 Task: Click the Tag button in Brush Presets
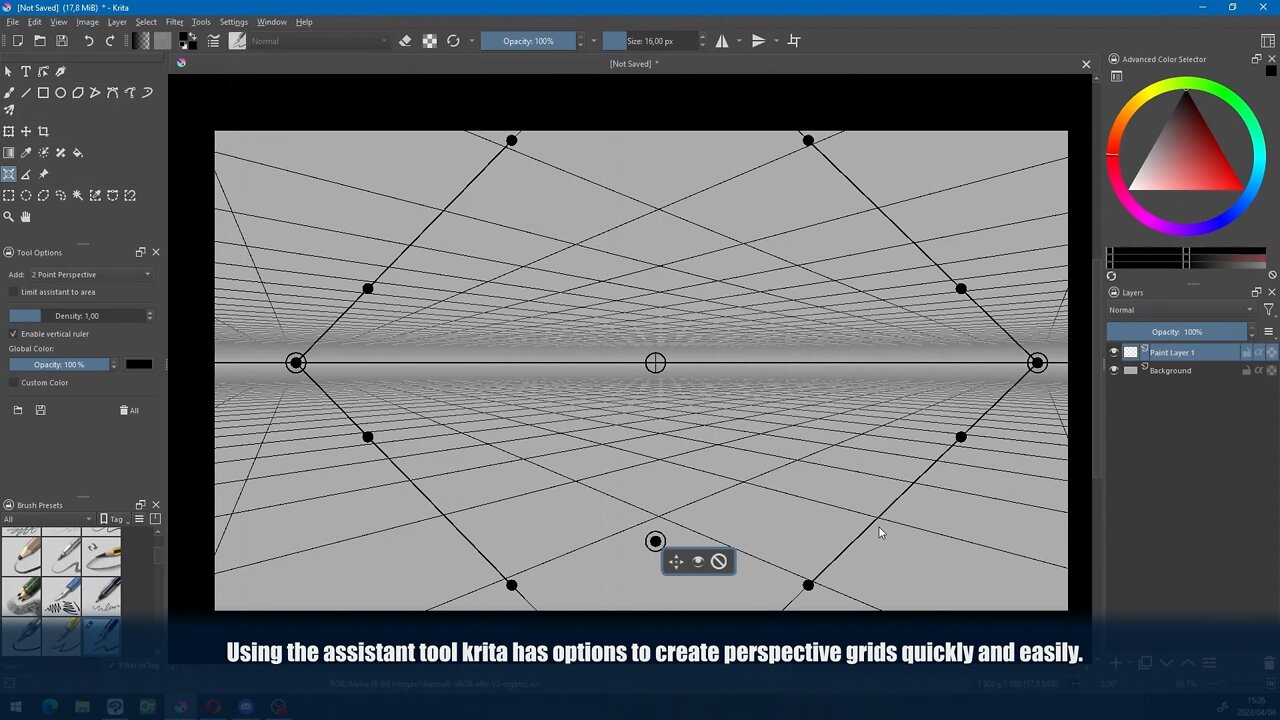[112, 519]
